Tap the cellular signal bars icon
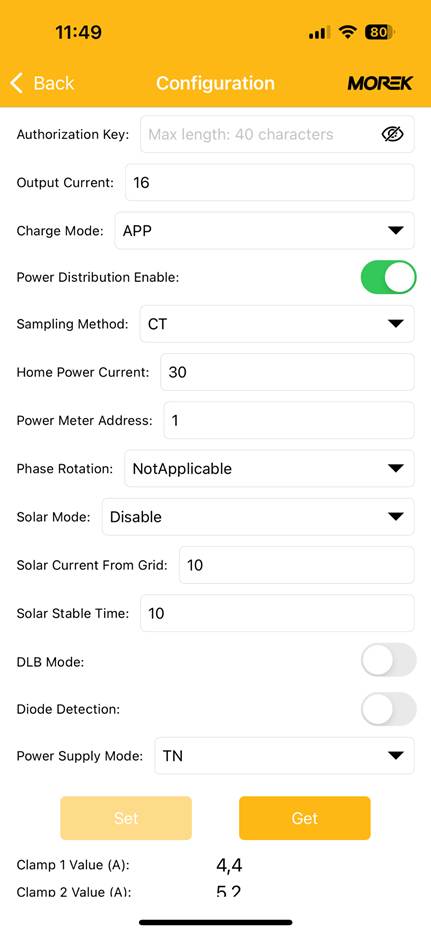The image size is (431, 934). coord(319,33)
